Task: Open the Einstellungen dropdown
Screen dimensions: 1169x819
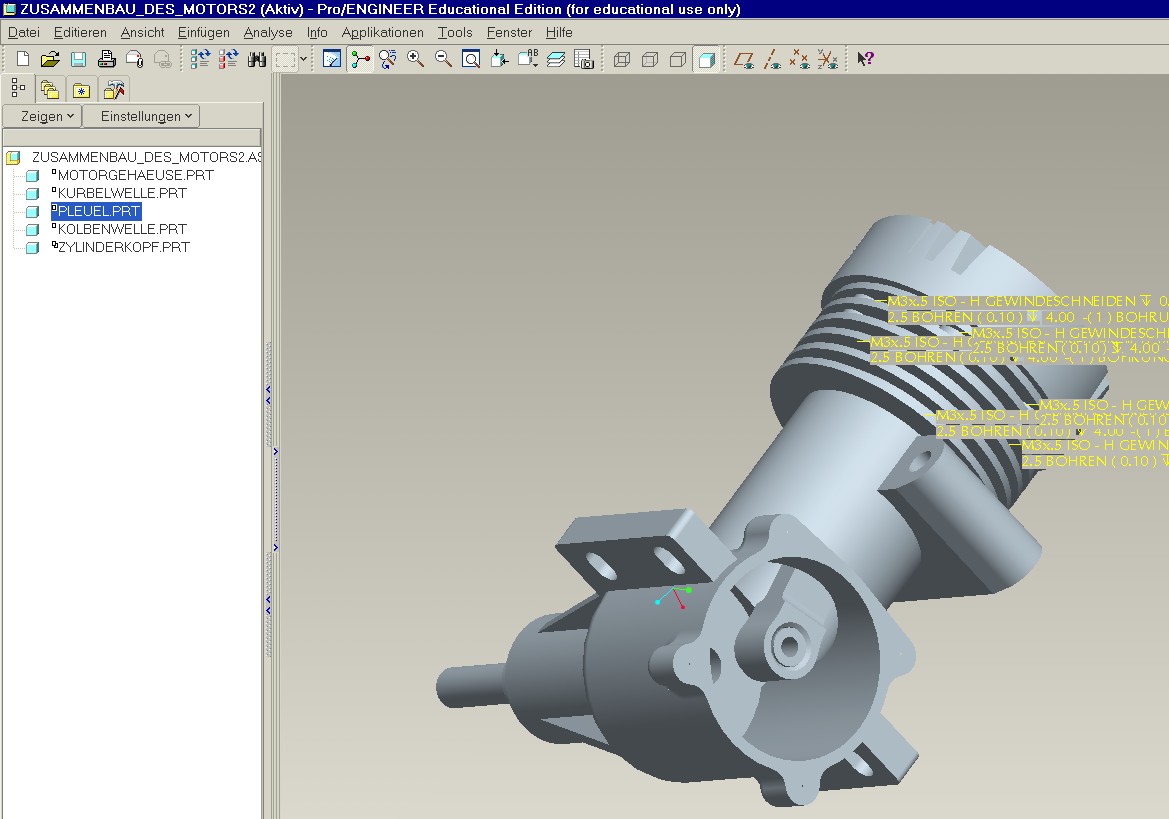Action: 141,116
